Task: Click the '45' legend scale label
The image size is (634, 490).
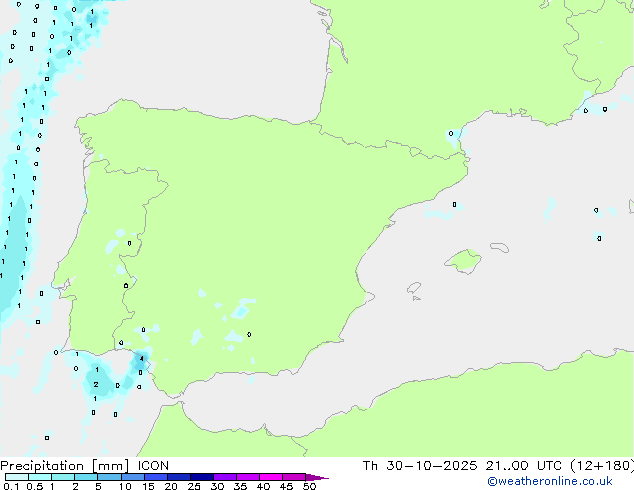Action: tap(286, 486)
